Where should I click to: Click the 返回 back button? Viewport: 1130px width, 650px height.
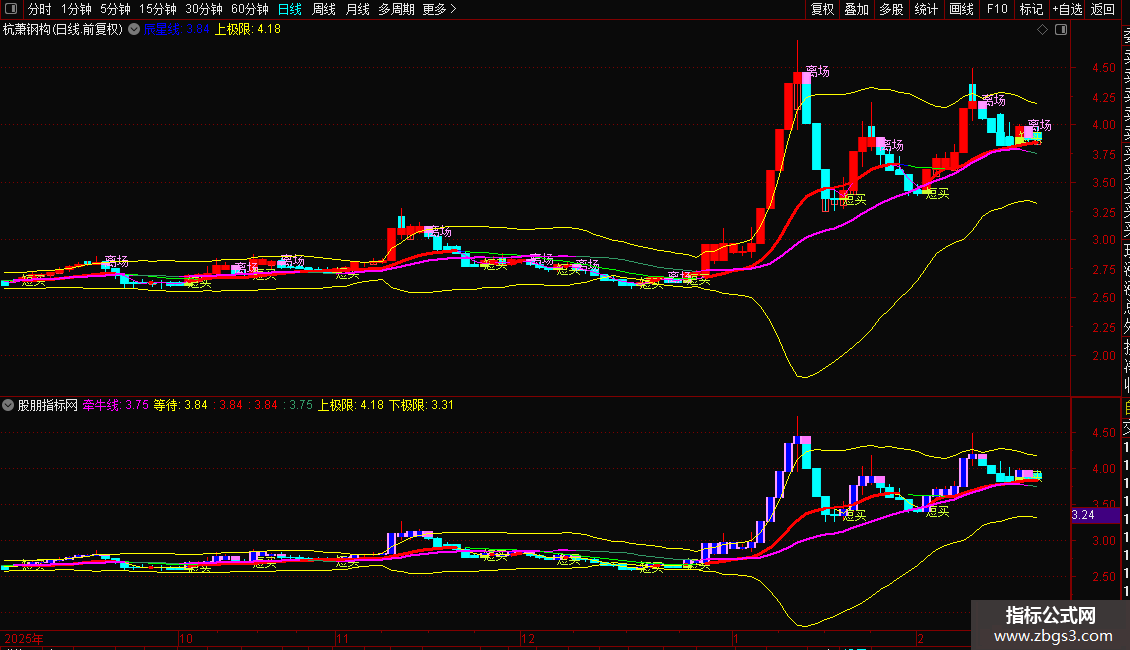tap(1103, 9)
